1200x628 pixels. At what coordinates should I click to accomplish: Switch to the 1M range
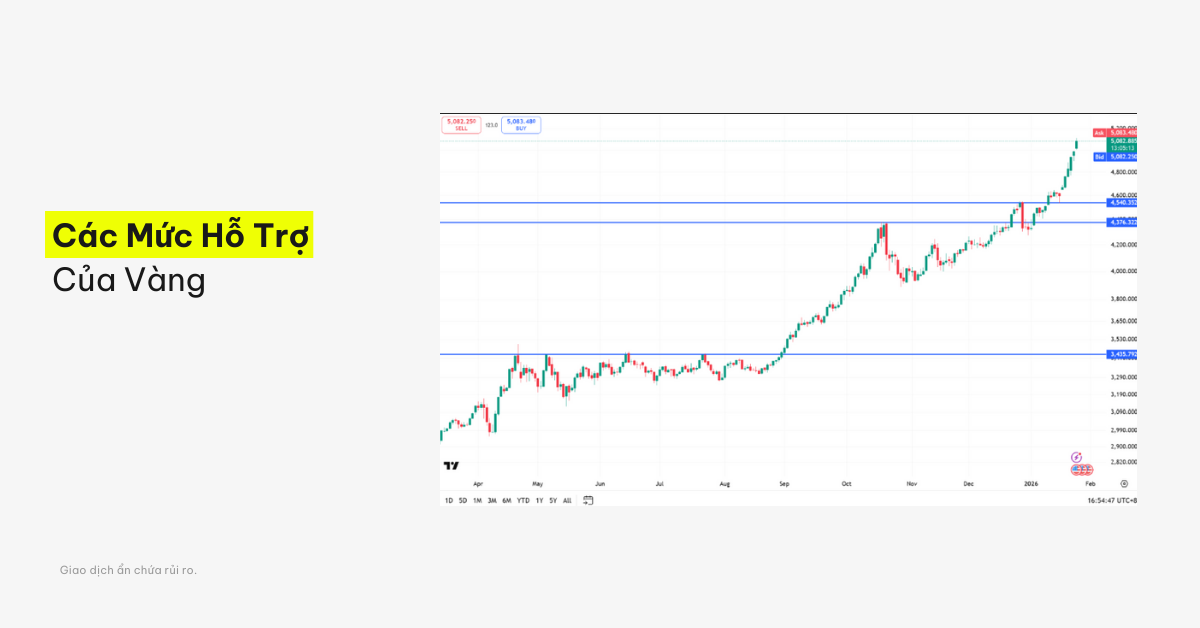[477, 500]
